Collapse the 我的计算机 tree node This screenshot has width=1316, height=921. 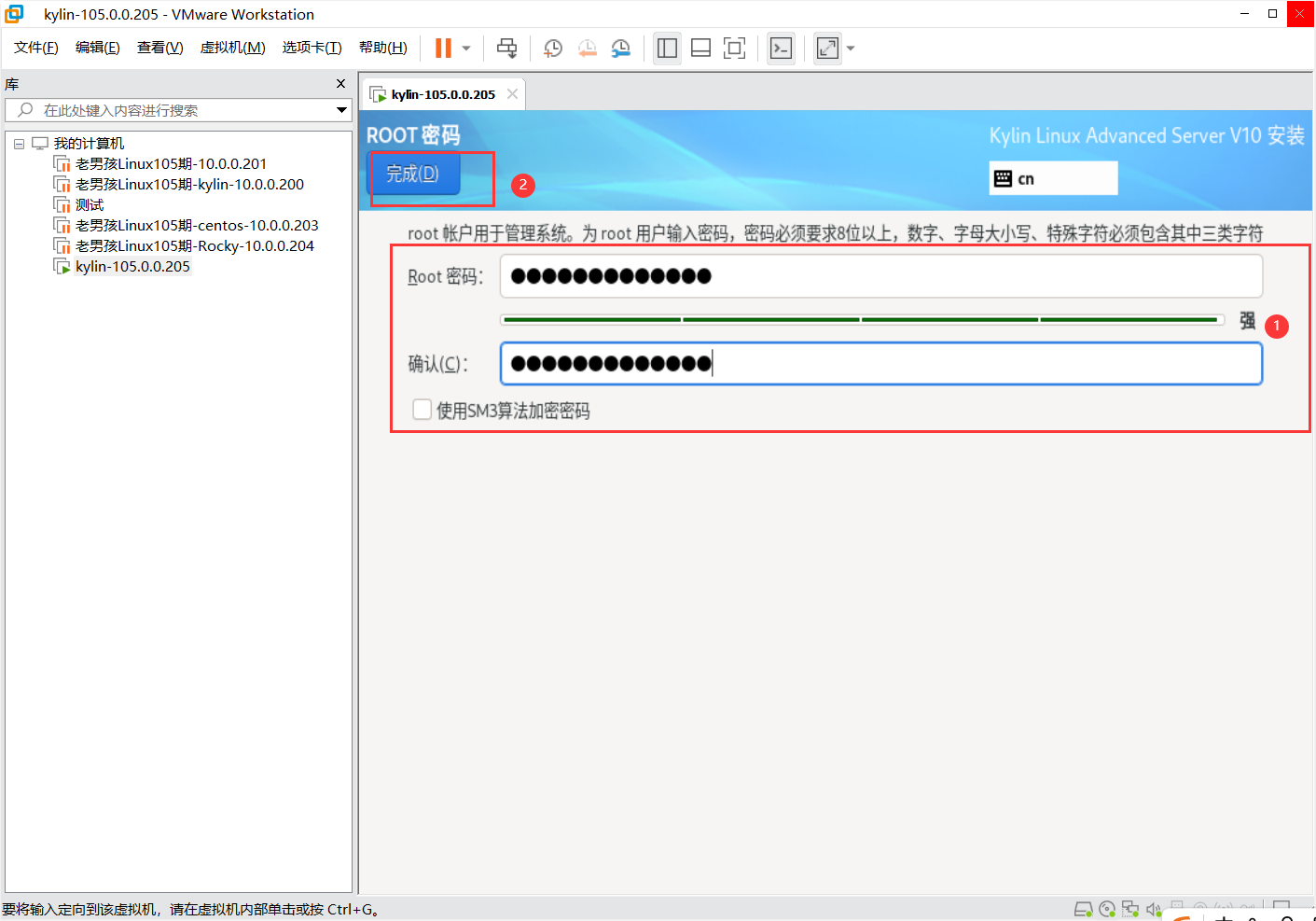coord(19,144)
